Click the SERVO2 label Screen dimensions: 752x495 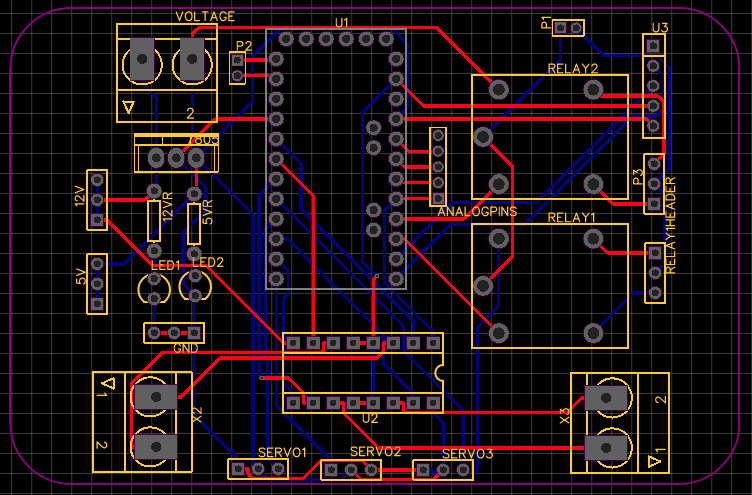[x=375, y=451]
